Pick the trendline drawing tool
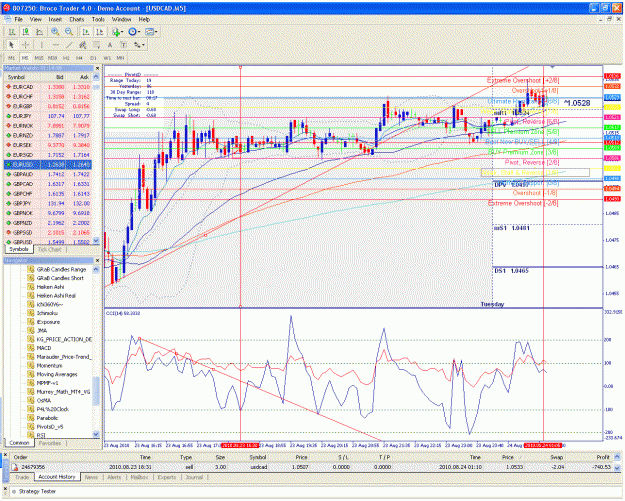The image size is (625, 501). 69,45
